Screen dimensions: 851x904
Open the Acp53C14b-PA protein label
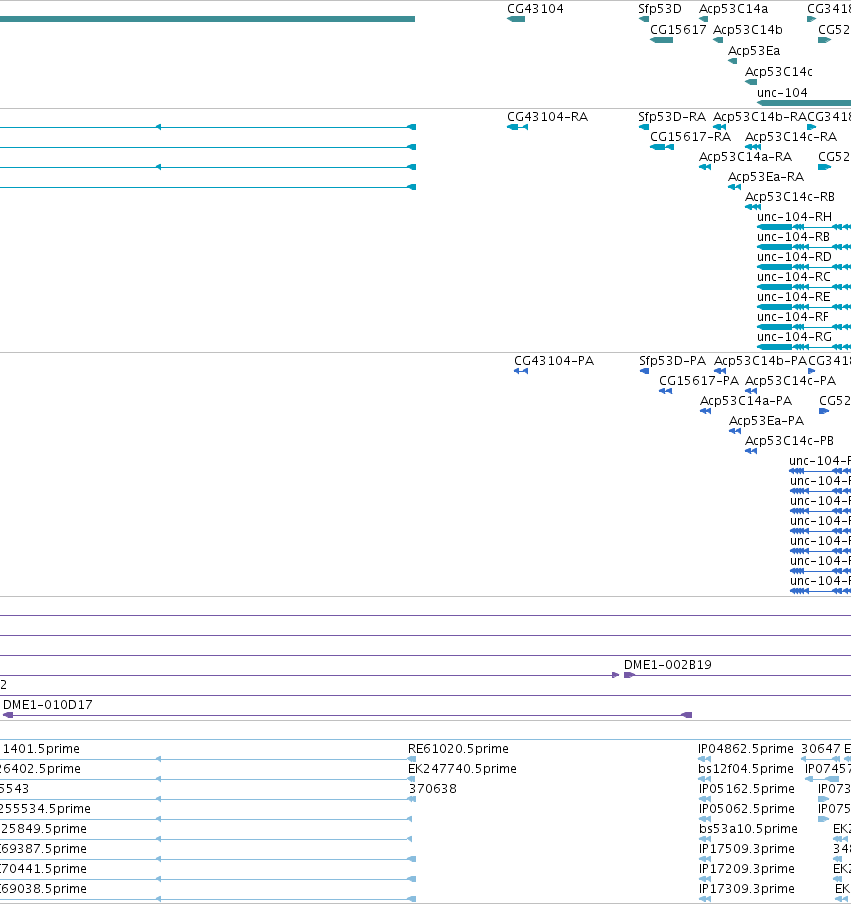pos(760,360)
